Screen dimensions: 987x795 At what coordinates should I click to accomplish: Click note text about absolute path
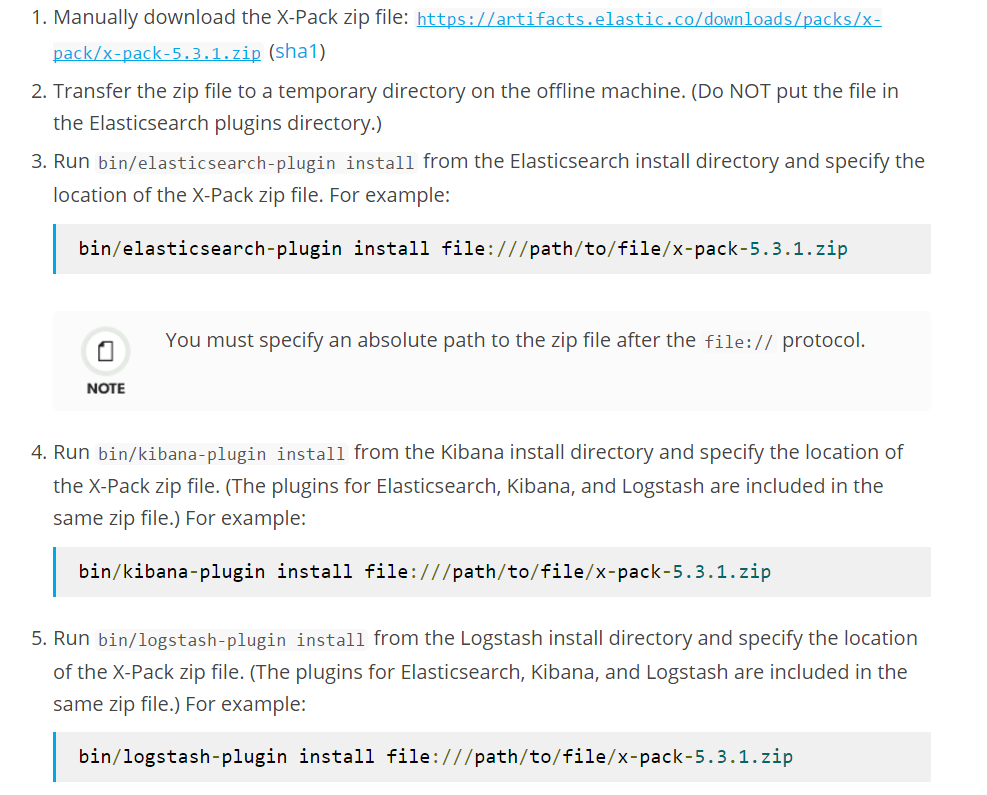[x=515, y=341]
